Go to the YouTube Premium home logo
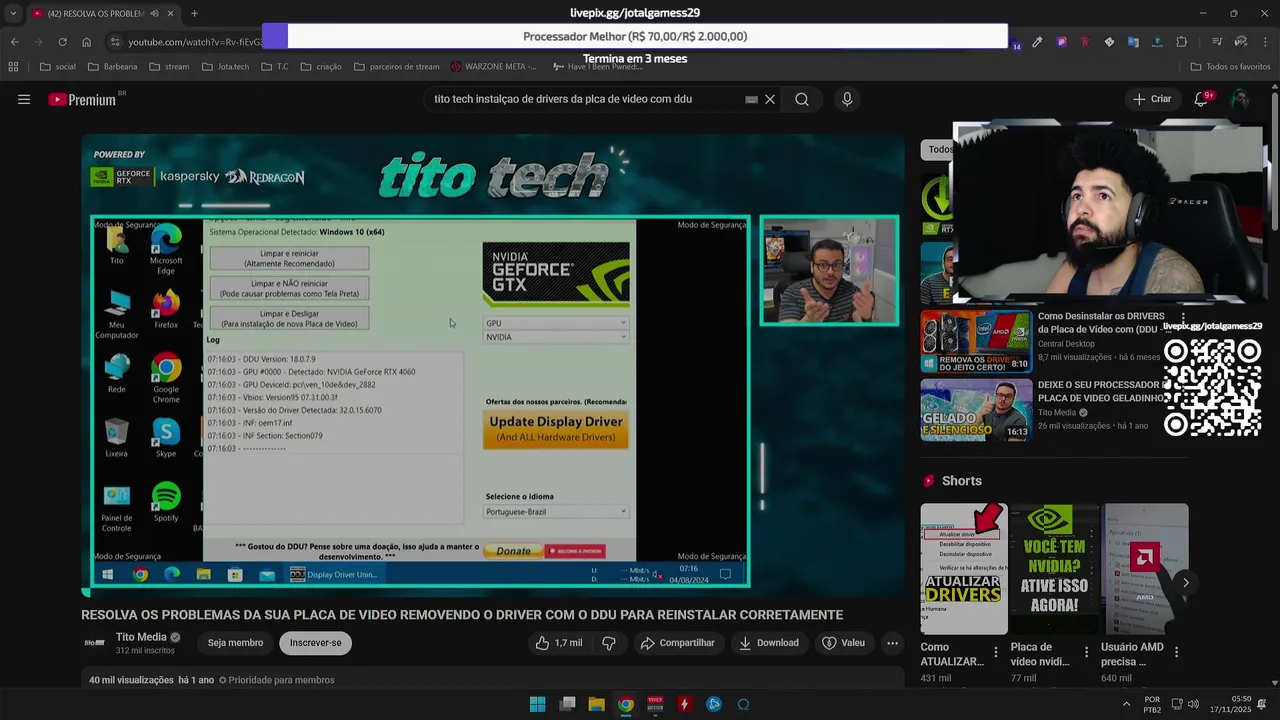This screenshot has width=1280, height=720. tap(82, 99)
